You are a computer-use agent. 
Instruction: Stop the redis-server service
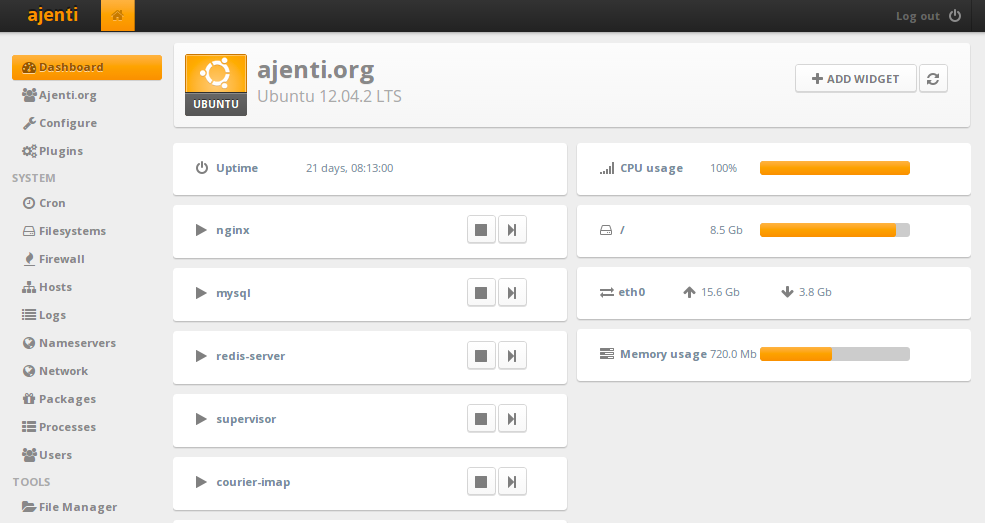click(x=481, y=356)
